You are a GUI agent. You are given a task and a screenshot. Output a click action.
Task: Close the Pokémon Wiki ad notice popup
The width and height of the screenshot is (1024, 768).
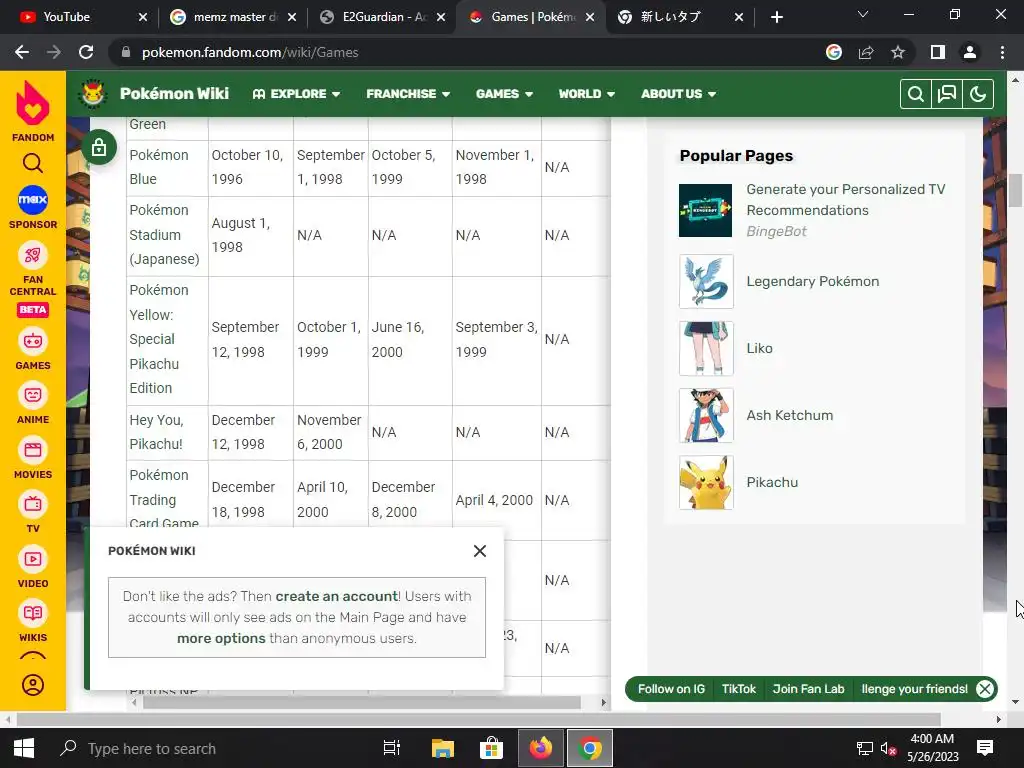click(x=480, y=551)
